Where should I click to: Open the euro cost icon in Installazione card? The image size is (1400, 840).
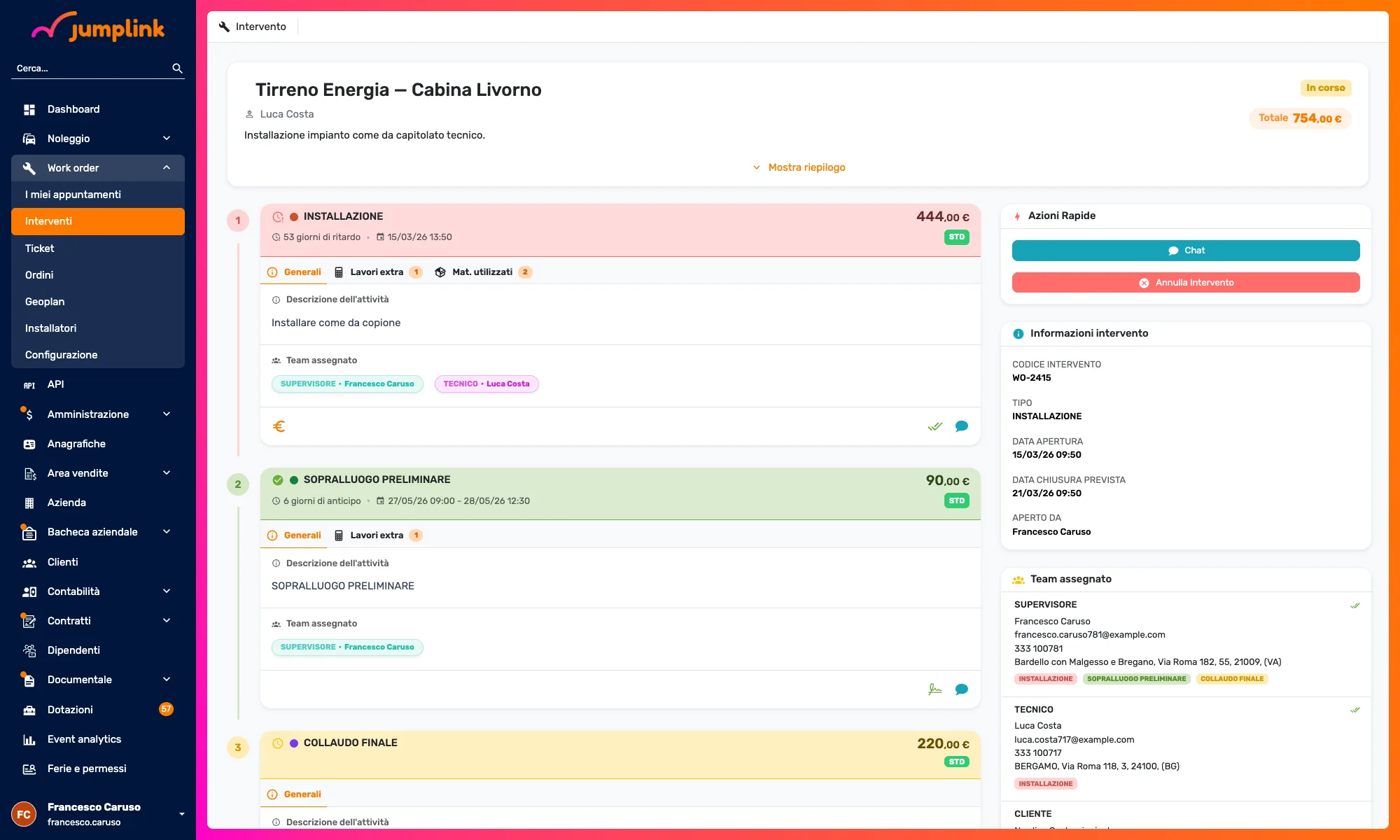tap(279, 426)
